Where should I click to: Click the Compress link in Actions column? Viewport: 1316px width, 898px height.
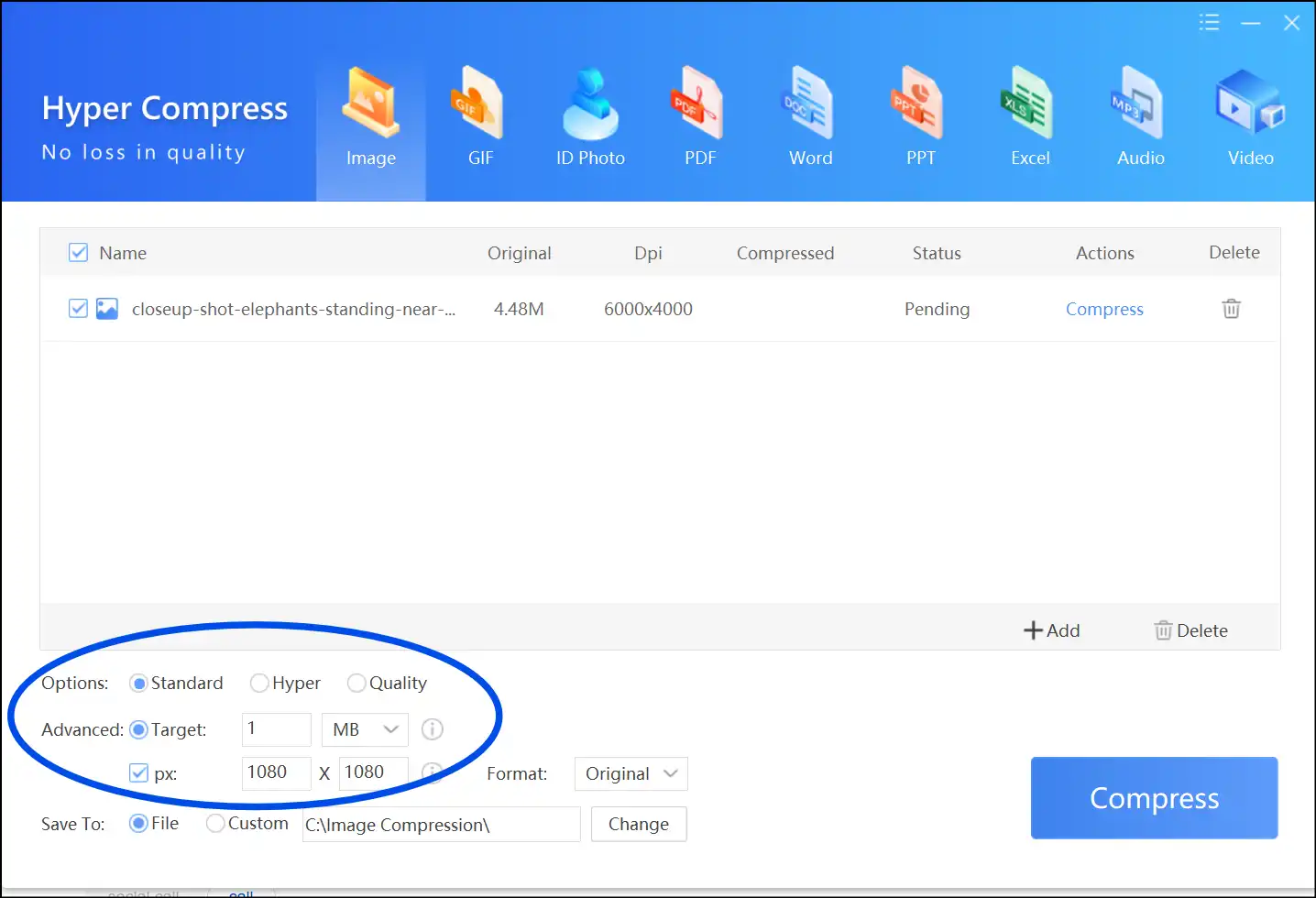1104,309
